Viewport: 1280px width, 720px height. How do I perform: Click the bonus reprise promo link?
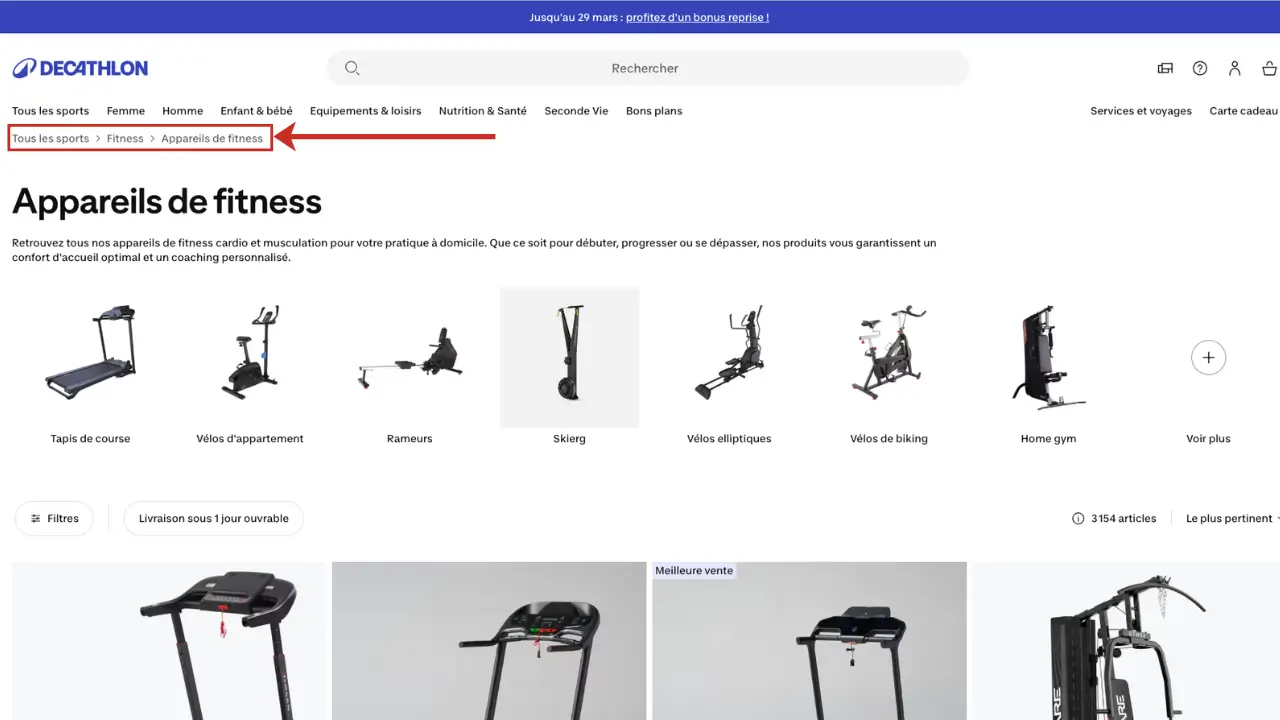pos(697,17)
